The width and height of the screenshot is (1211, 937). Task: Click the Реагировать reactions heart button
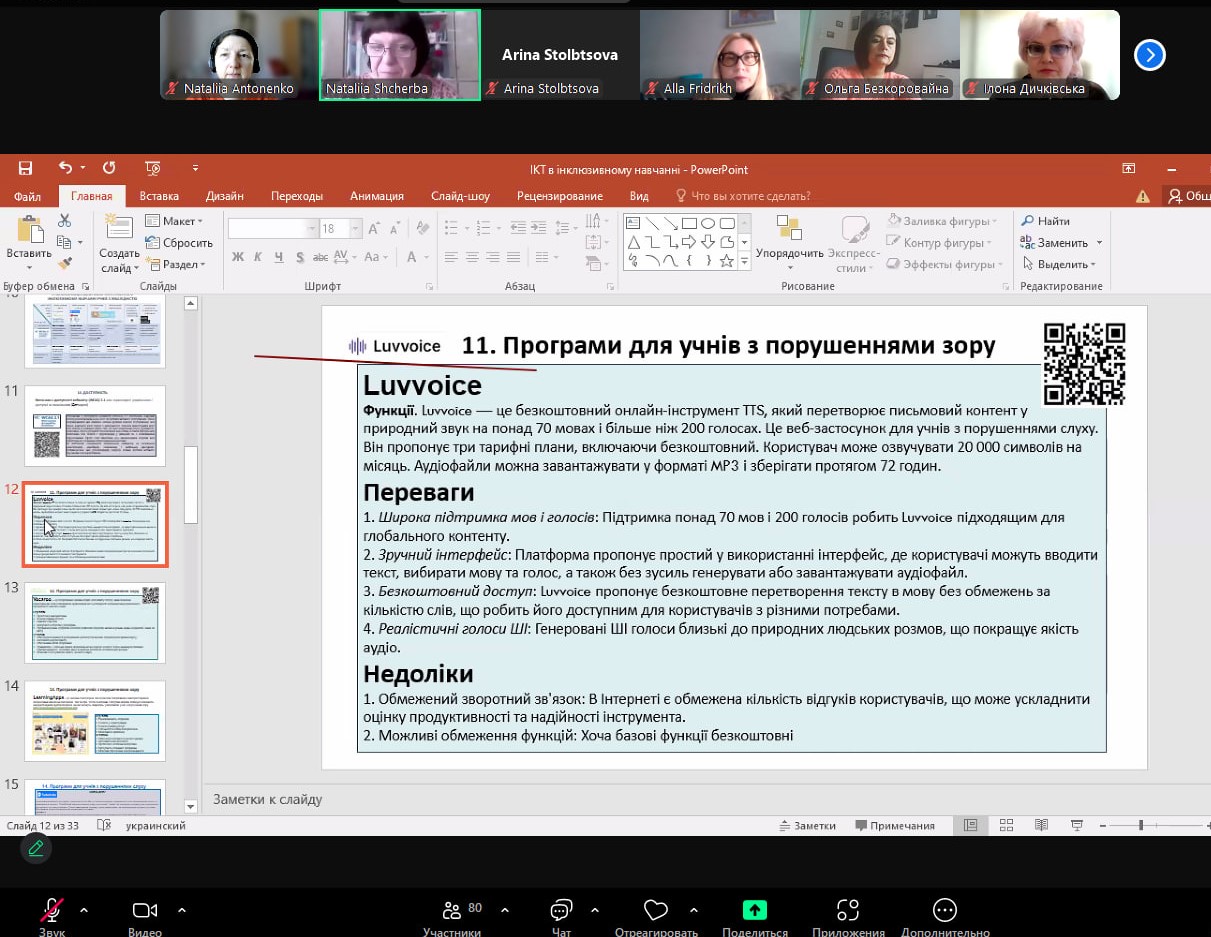(656, 916)
